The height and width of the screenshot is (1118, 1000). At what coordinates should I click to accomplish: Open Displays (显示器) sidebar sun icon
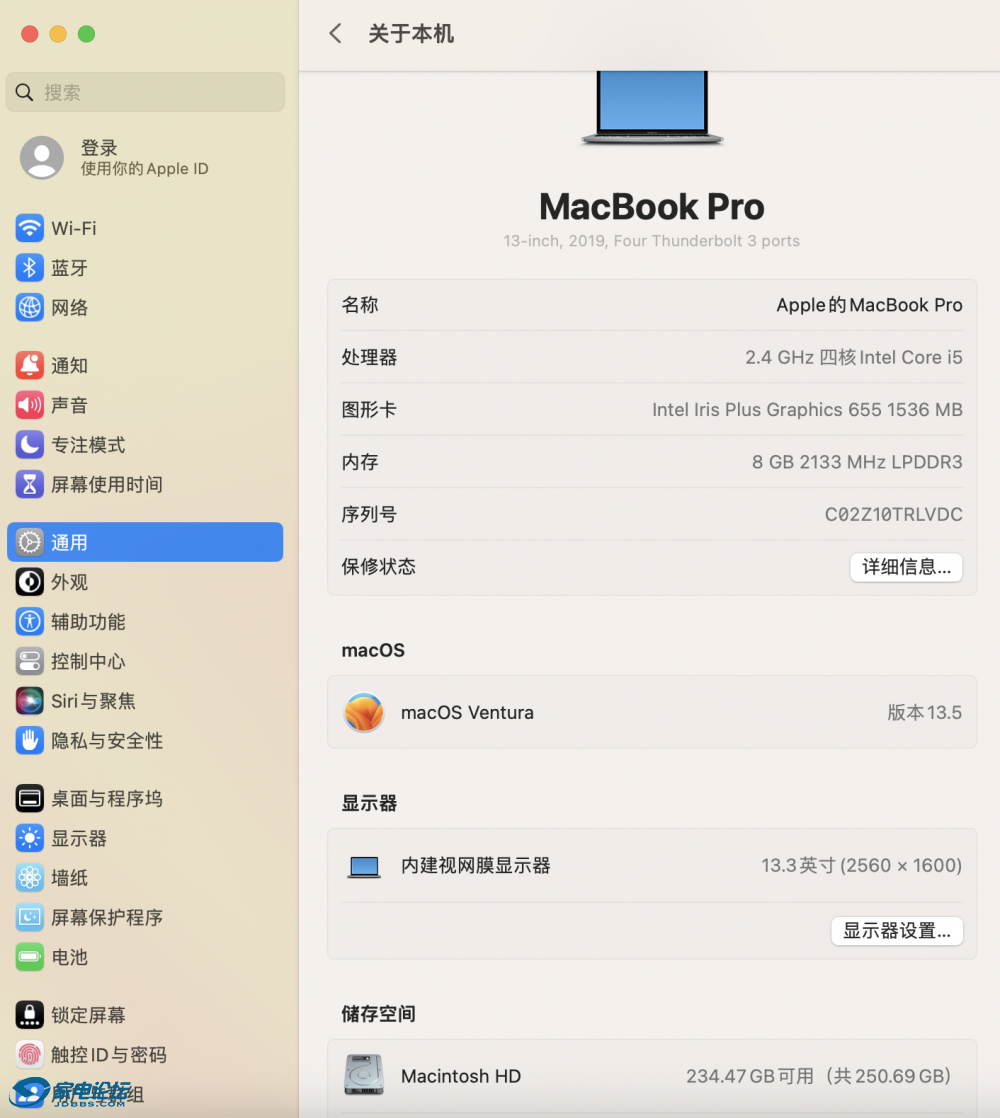coord(29,838)
